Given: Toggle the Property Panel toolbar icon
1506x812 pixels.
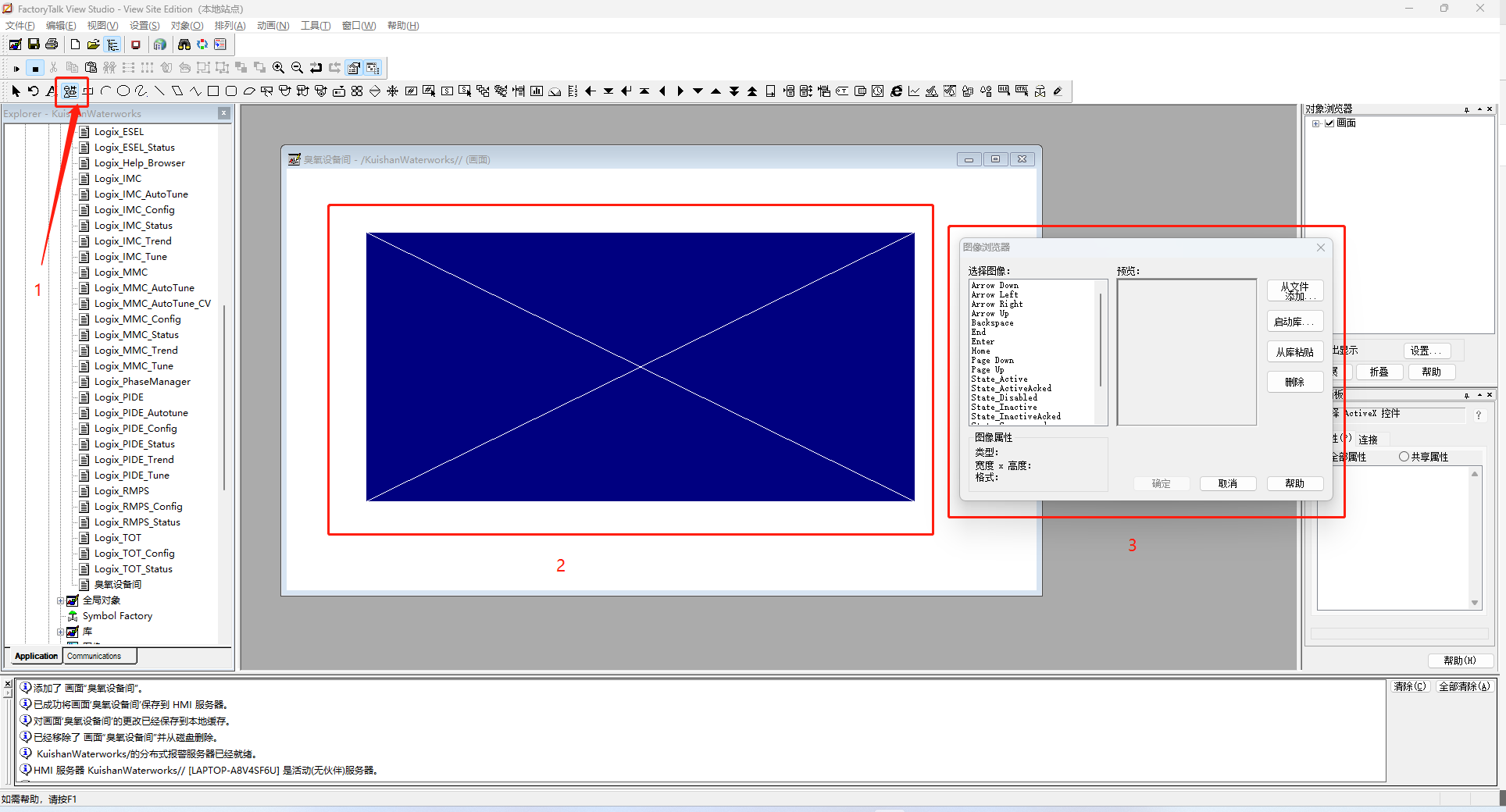Looking at the screenshot, I should pyautogui.click(x=354, y=68).
